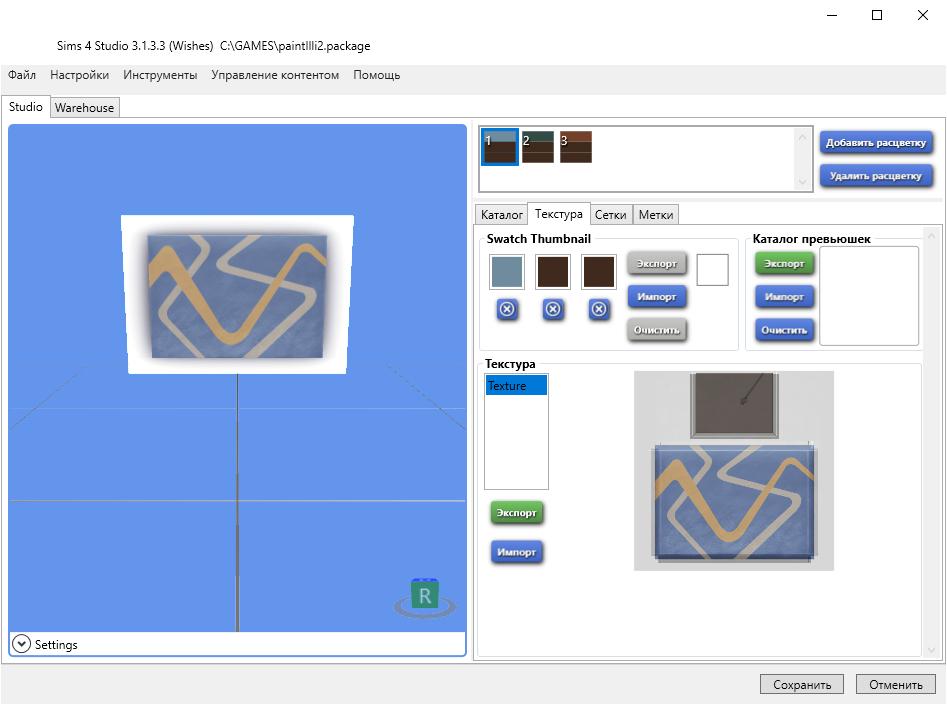Click the green R reset-view icon
Viewport: 947px width, 705px height.
point(425,596)
